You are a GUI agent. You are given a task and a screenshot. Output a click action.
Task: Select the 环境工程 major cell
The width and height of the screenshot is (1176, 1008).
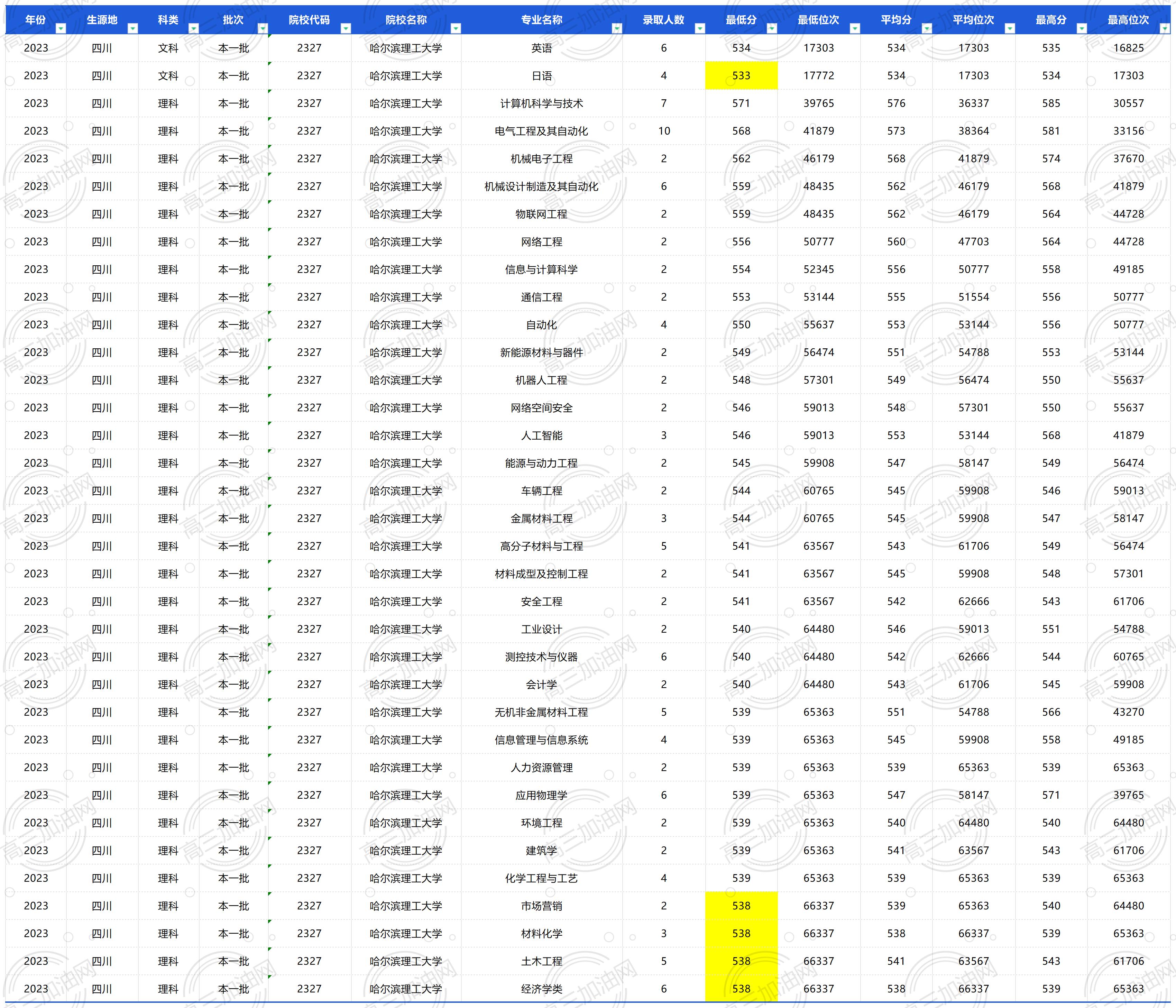pyautogui.click(x=542, y=823)
